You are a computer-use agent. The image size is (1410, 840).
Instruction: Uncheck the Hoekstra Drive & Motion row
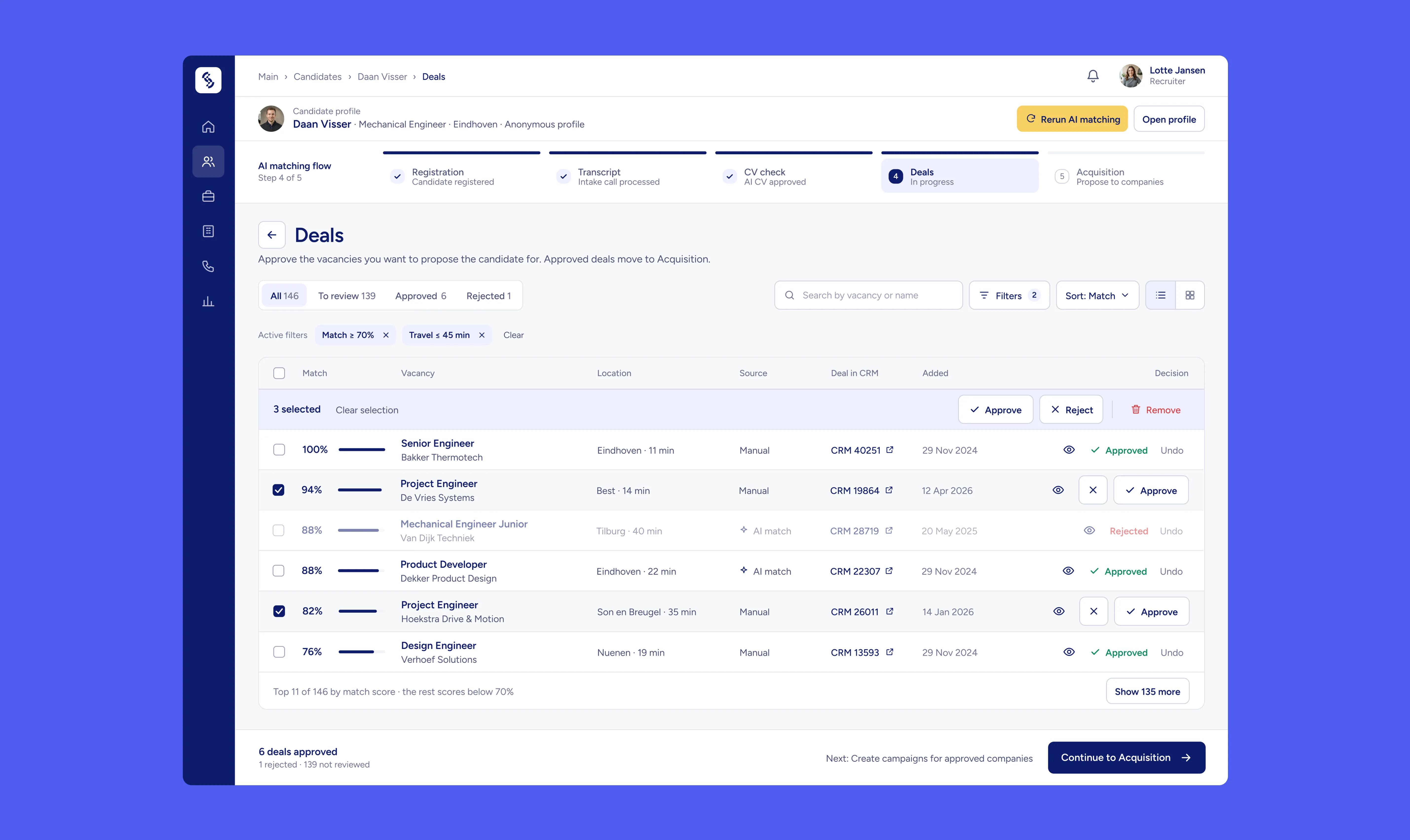pos(279,611)
